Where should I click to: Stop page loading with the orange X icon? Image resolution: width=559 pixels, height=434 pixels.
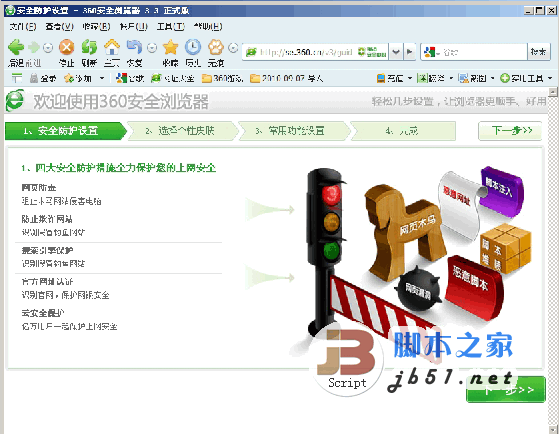(x=67, y=47)
